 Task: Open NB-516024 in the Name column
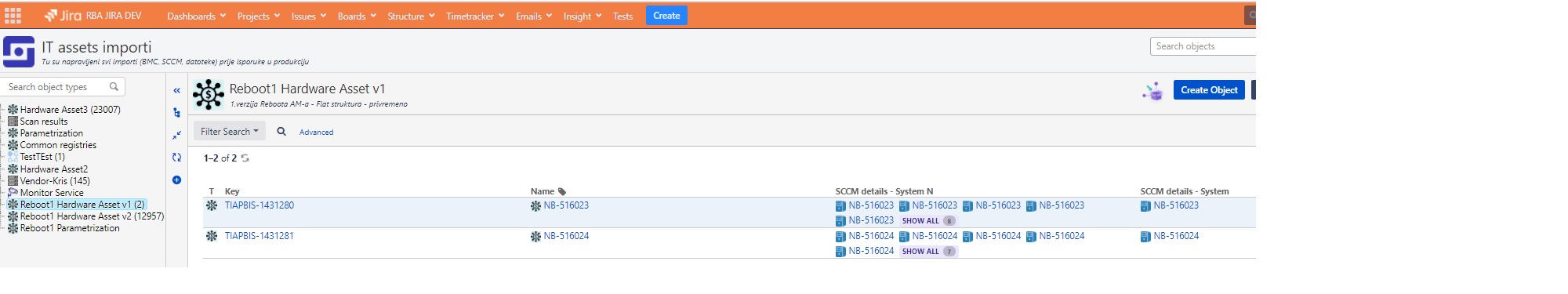[566, 236]
